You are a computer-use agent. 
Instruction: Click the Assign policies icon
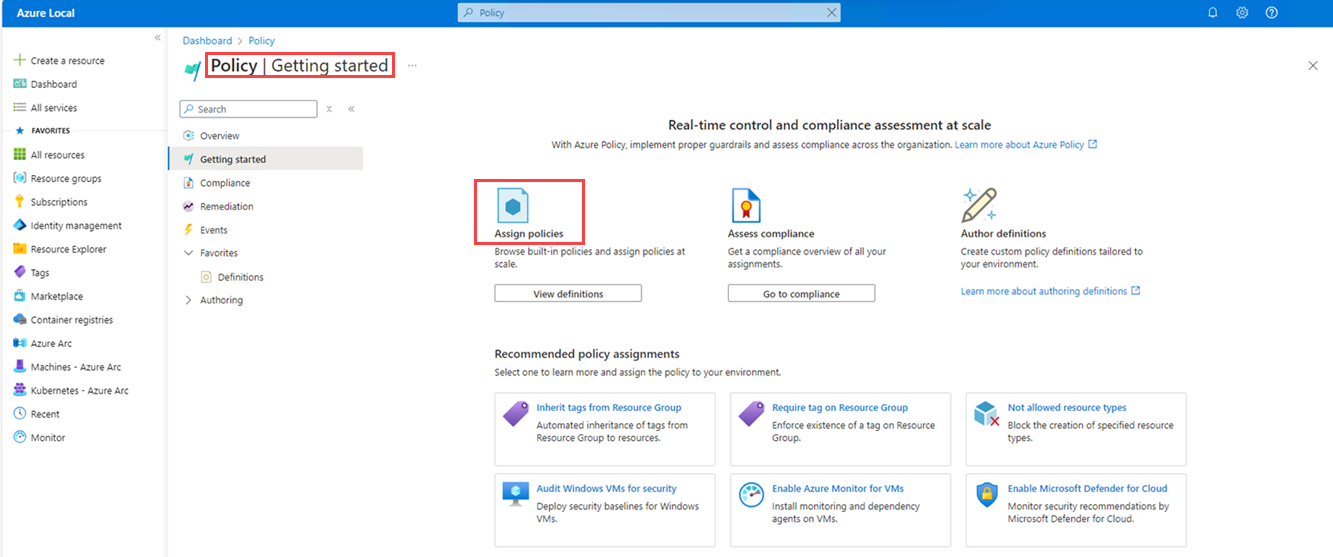tap(512, 205)
